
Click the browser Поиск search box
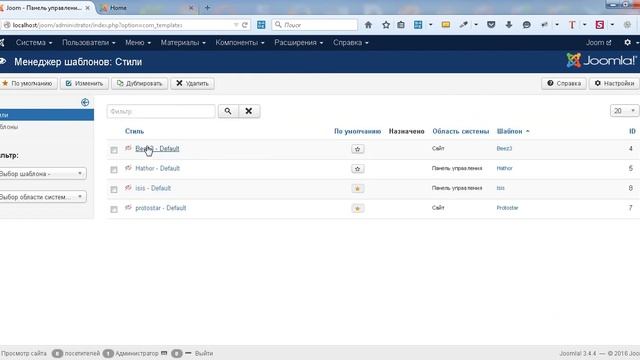315,25
